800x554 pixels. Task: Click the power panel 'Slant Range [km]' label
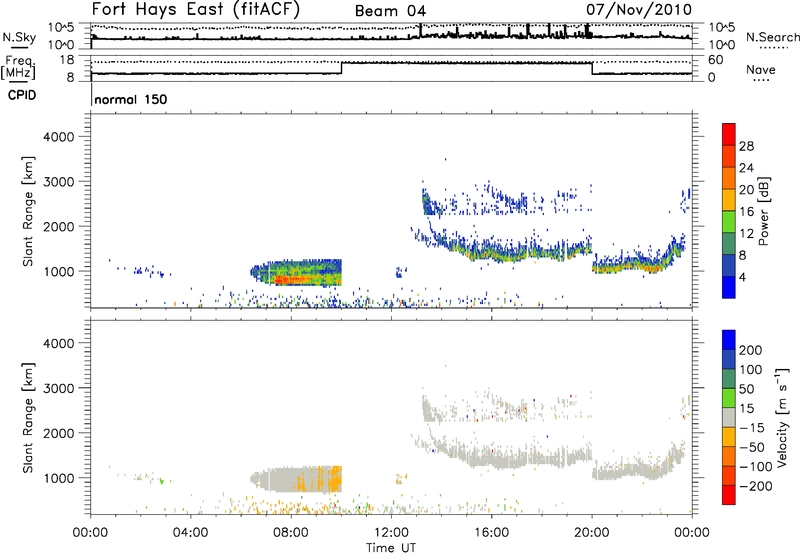point(28,211)
